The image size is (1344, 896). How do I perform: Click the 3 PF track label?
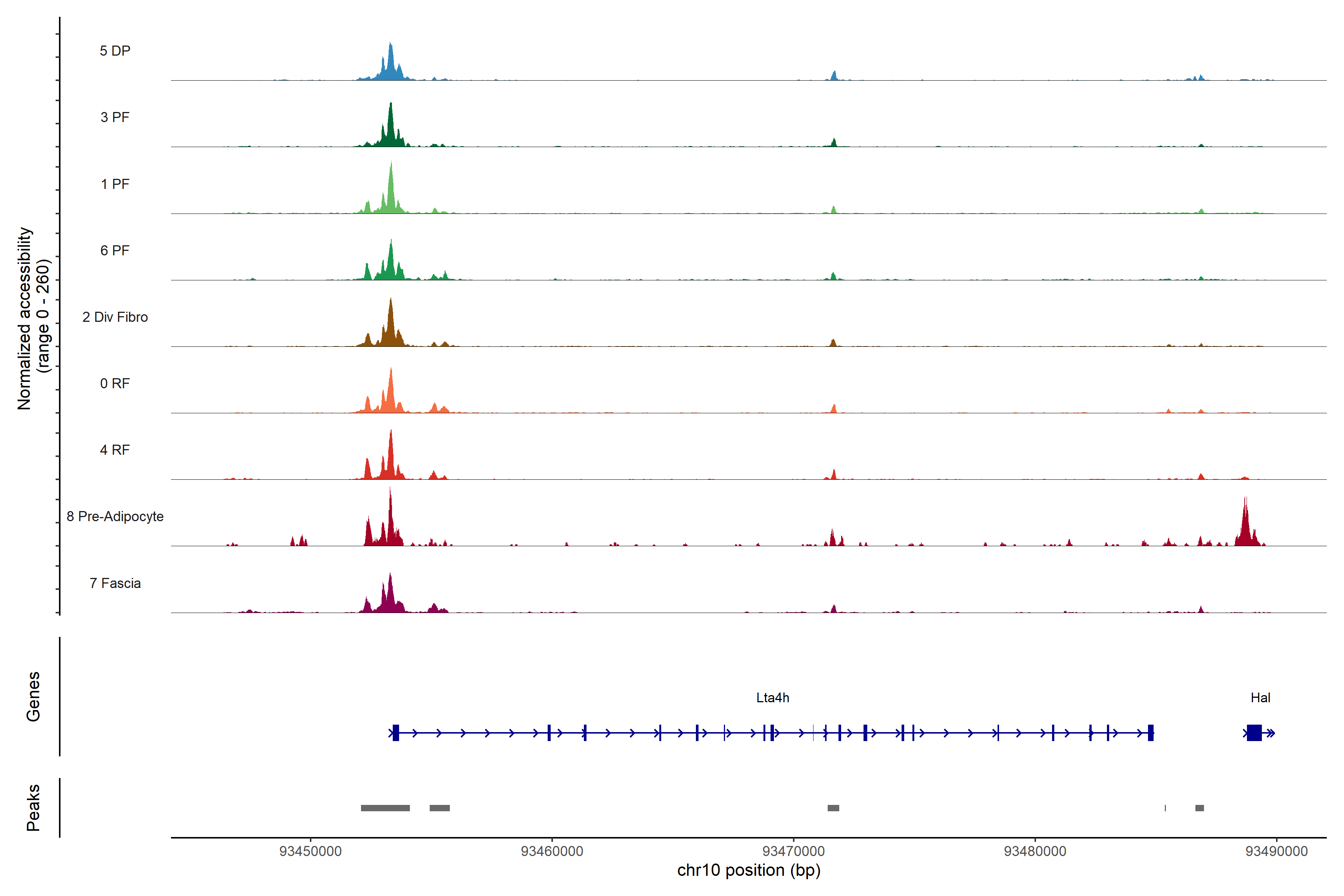click(115, 117)
